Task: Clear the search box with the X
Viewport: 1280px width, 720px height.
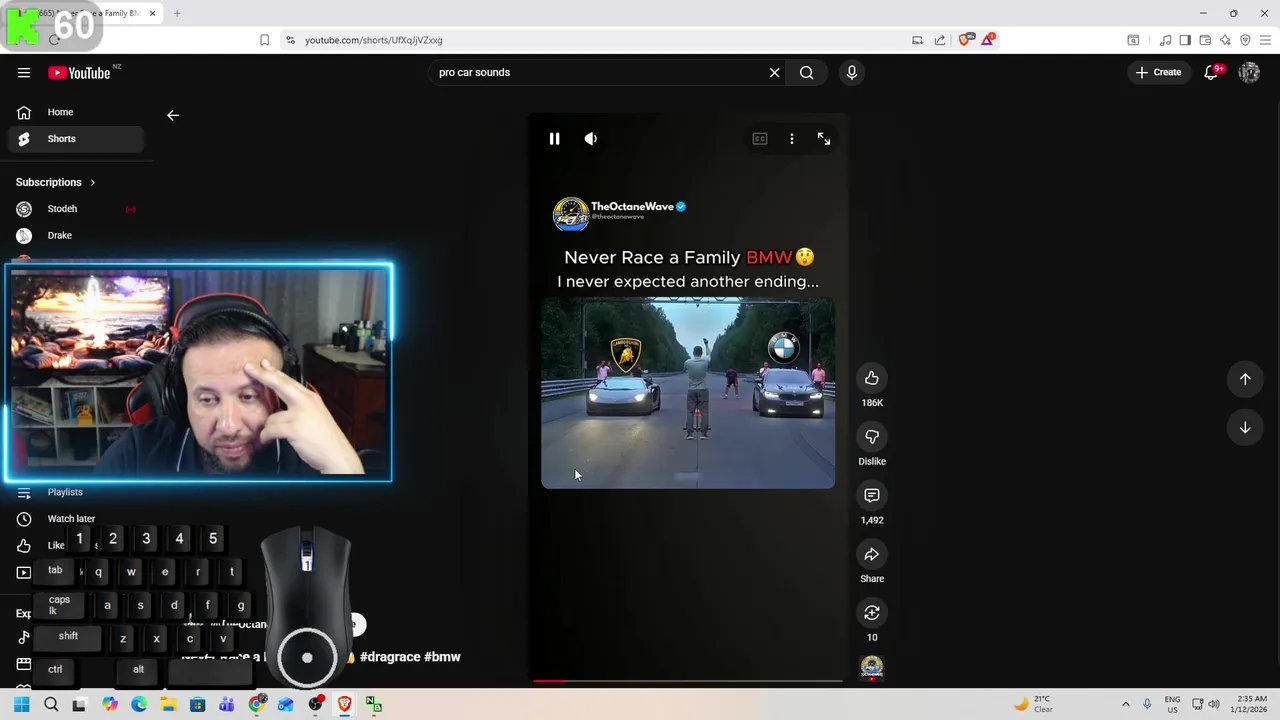Action: coord(774,72)
